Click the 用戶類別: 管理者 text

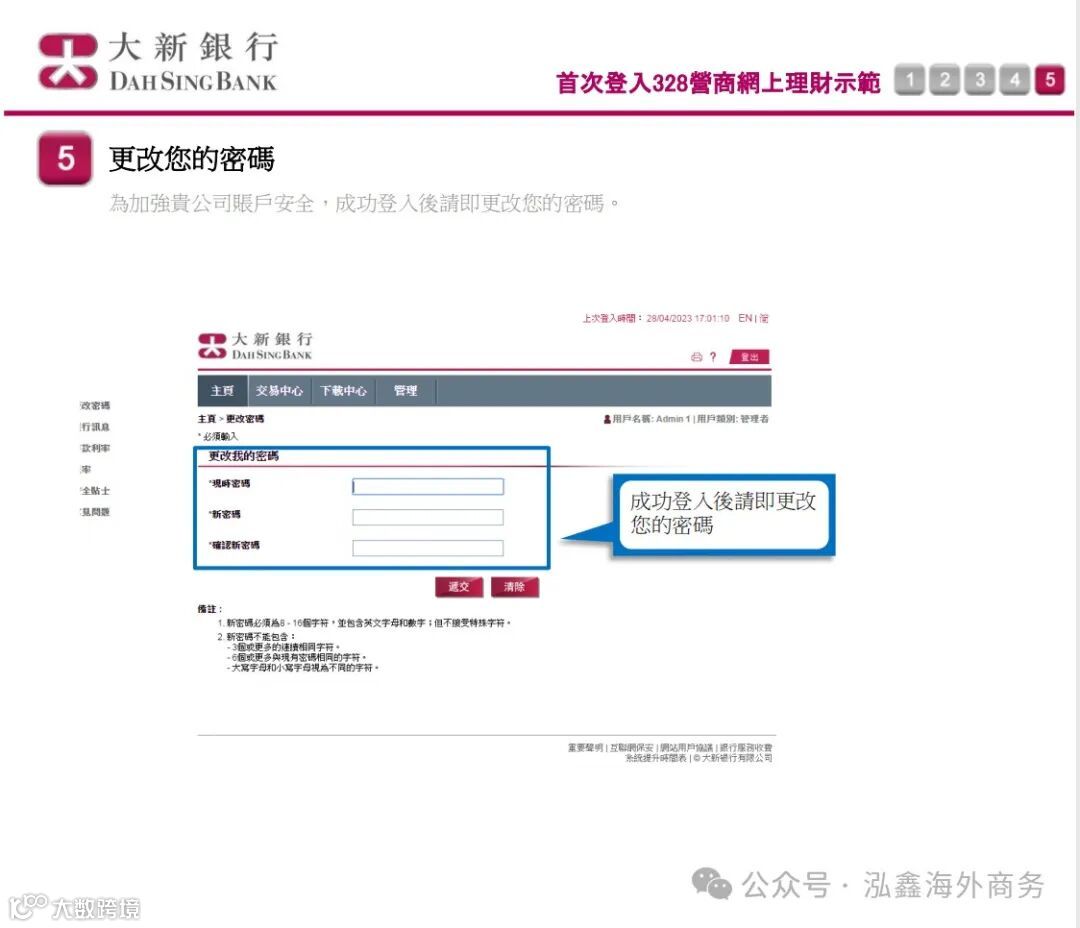(733, 419)
